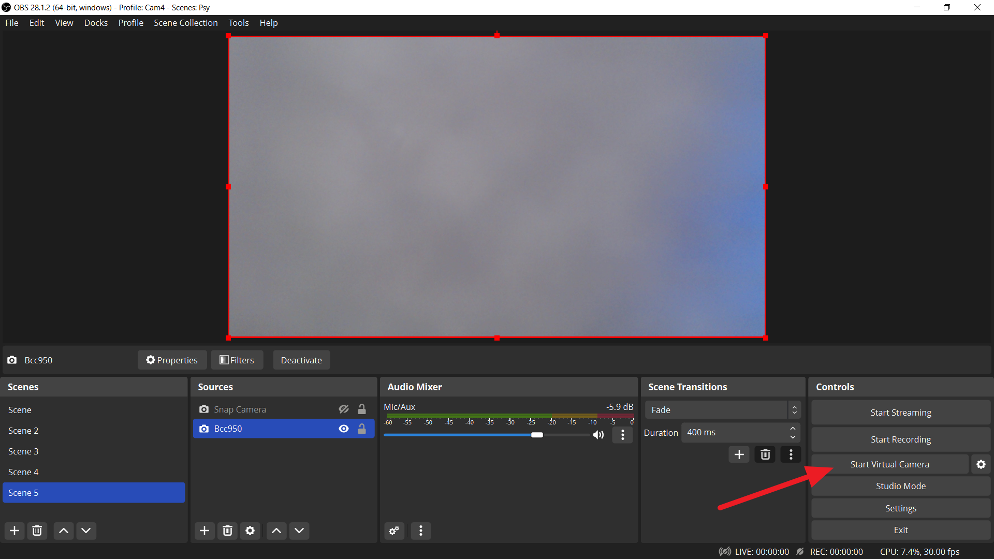Screen dimensions: 994x560
Task: Open the Scene Collection menu
Action: point(185,23)
